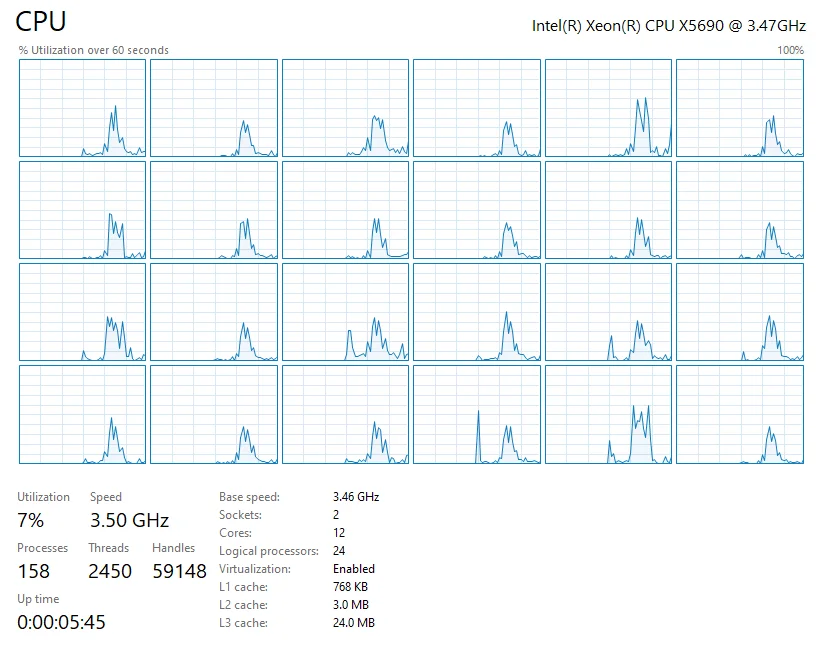Click the Utilization 7% value
Image resolution: width=816 pixels, height=652 pixels.
30,520
